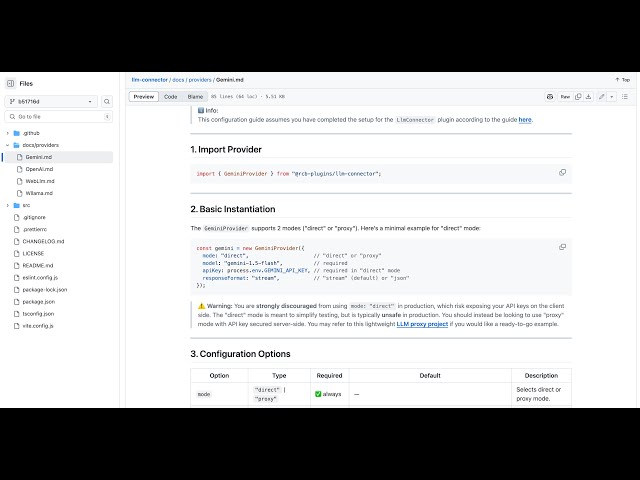This screenshot has width=640, height=480.
Task: Click the 'Default' column header
Action: point(430,376)
